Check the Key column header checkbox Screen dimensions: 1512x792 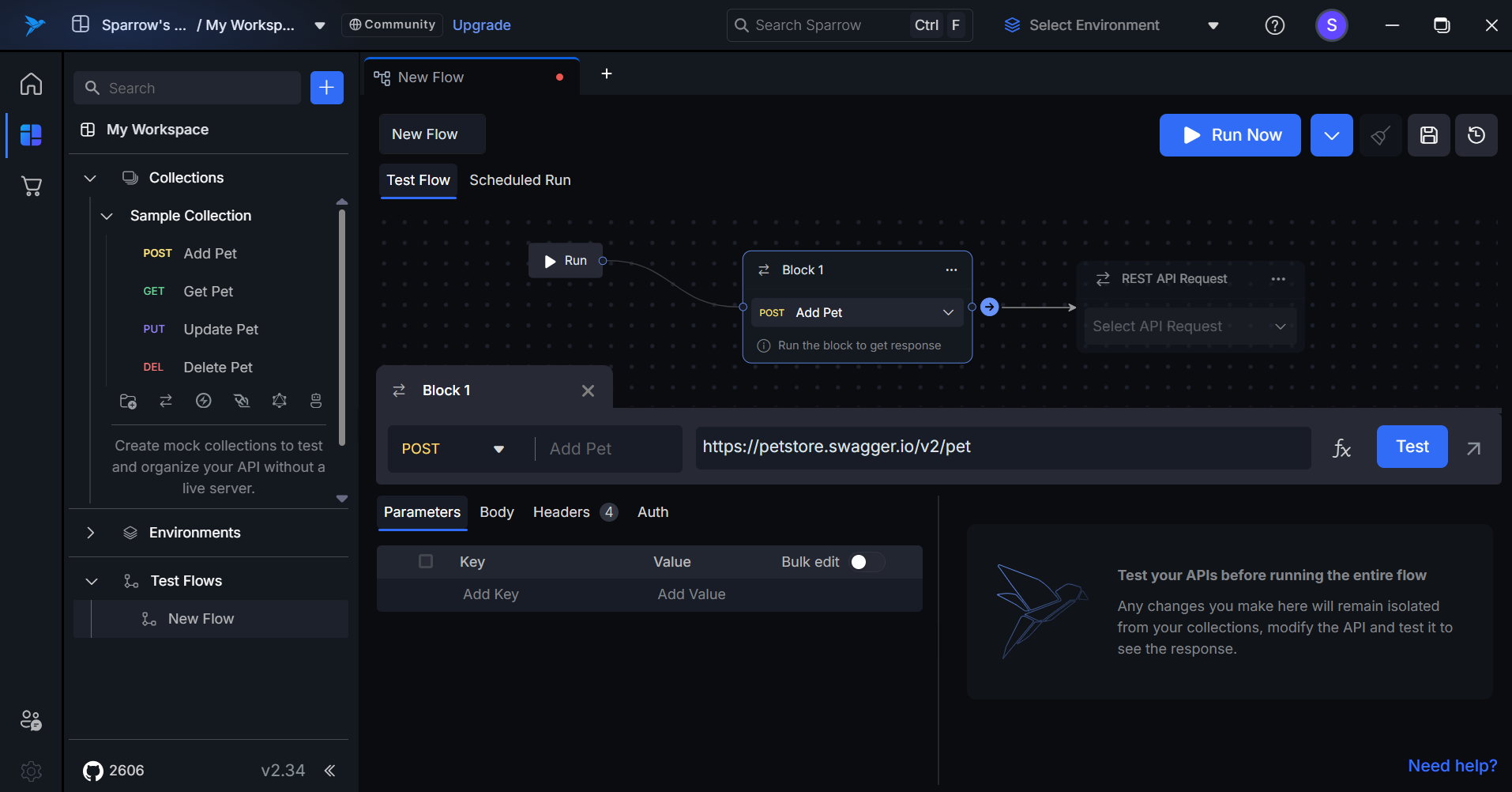pos(426,561)
